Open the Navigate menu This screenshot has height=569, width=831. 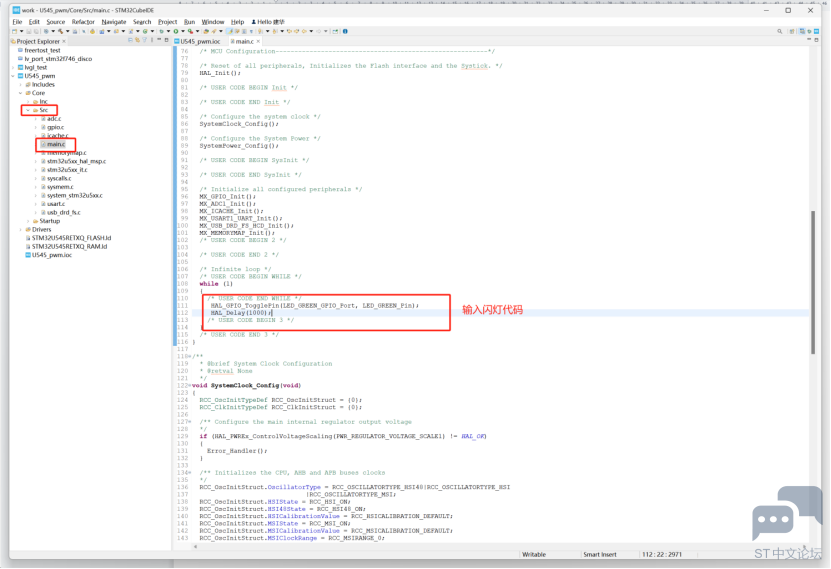click(x=113, y=22)
